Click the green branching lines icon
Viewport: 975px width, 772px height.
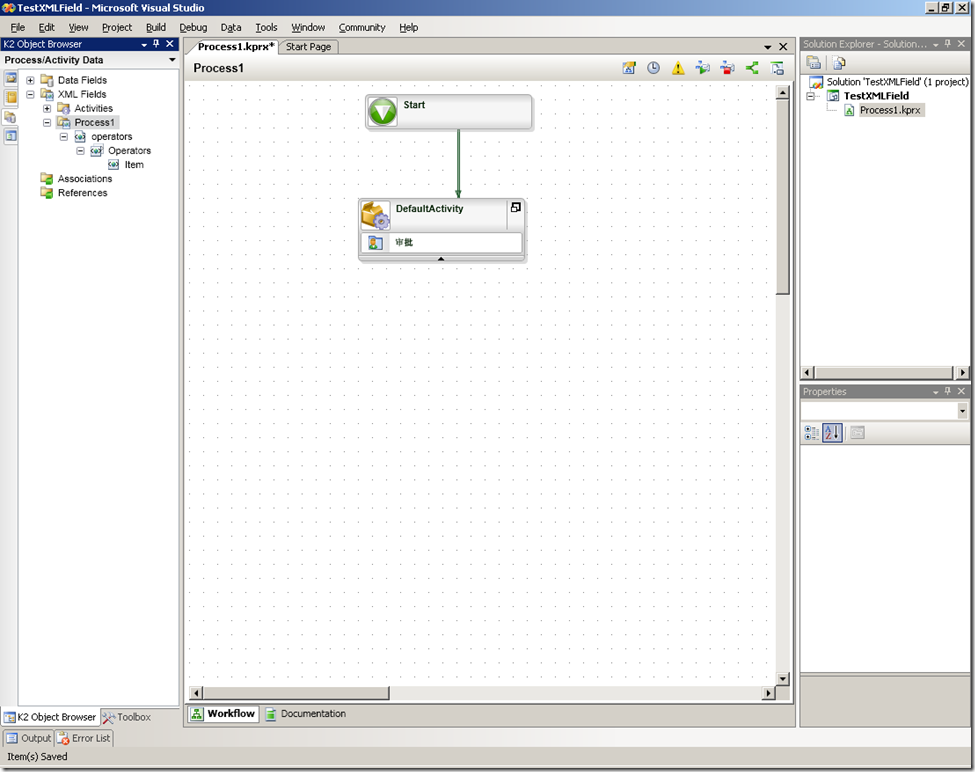(x=752, y=68)
